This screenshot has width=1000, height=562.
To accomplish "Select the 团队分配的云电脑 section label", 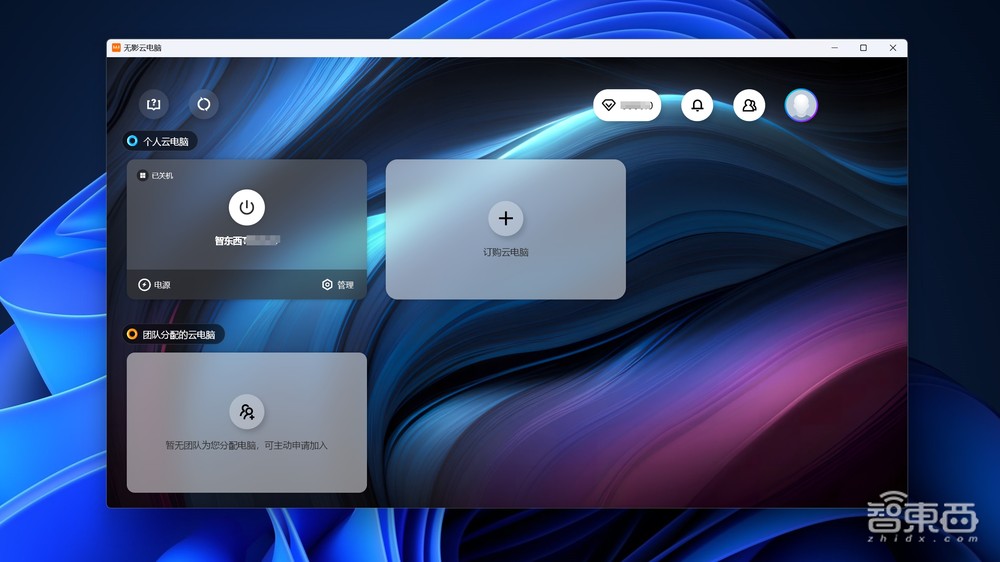I will (178, 334).
